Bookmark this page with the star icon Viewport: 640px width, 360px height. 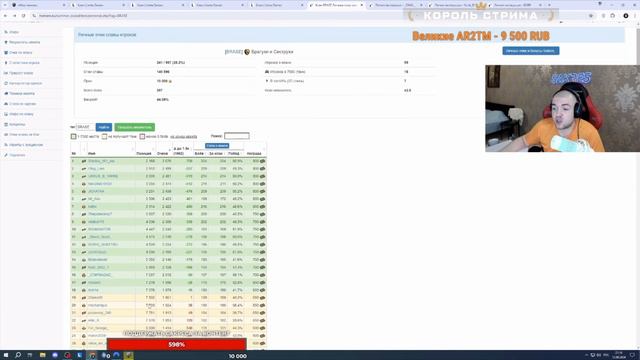point(591,16)
